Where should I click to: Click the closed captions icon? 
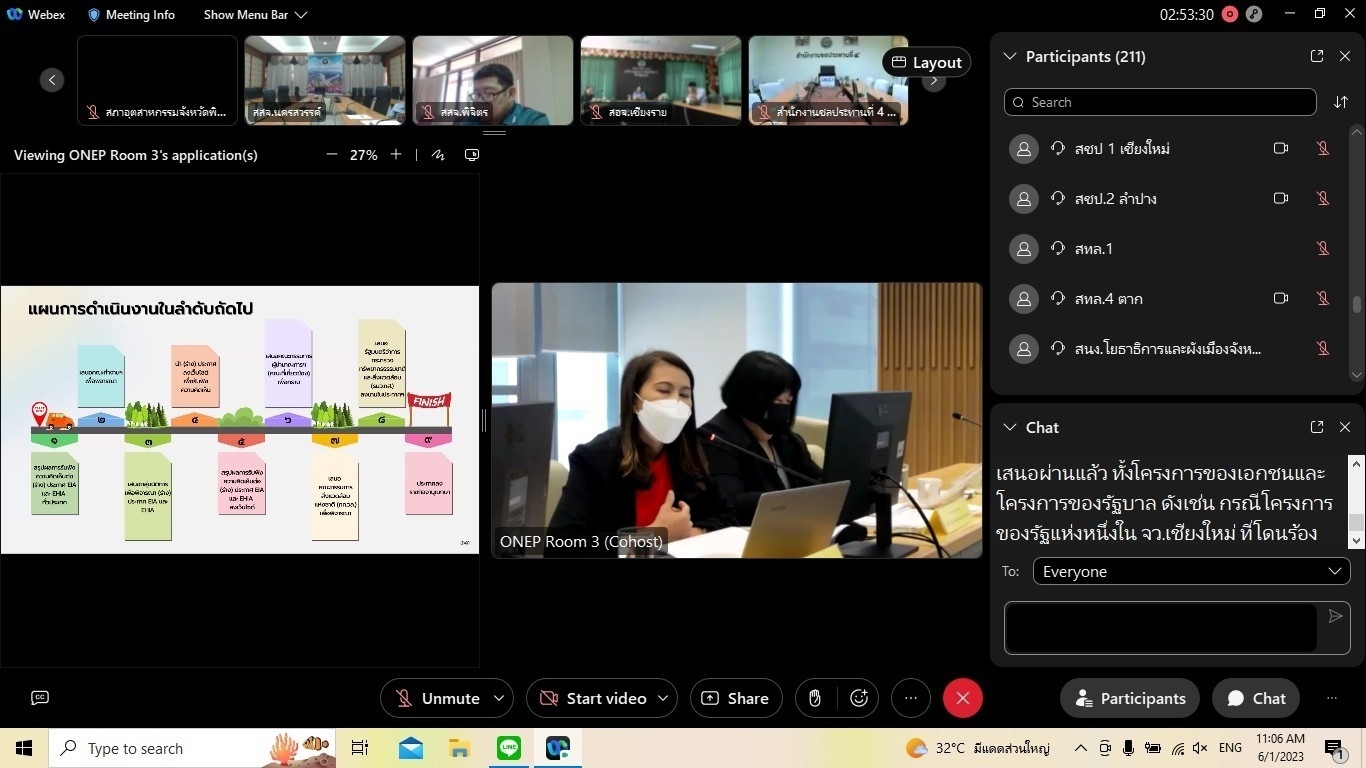[x=40, y=698]
